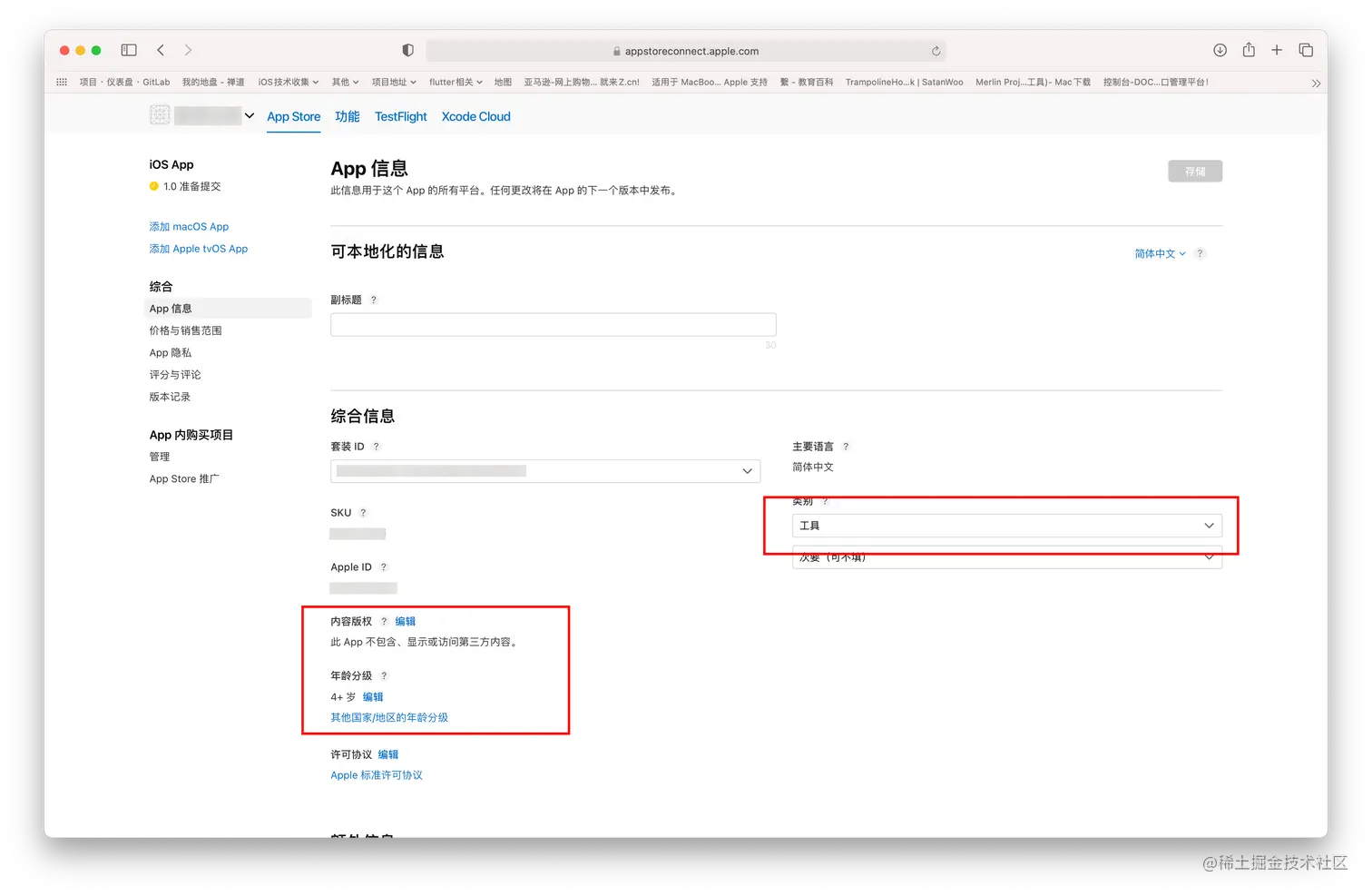This screenshot has height=896, width=1372.
Task: Click the 添加 macOS App link
Action: coord(189,226)
